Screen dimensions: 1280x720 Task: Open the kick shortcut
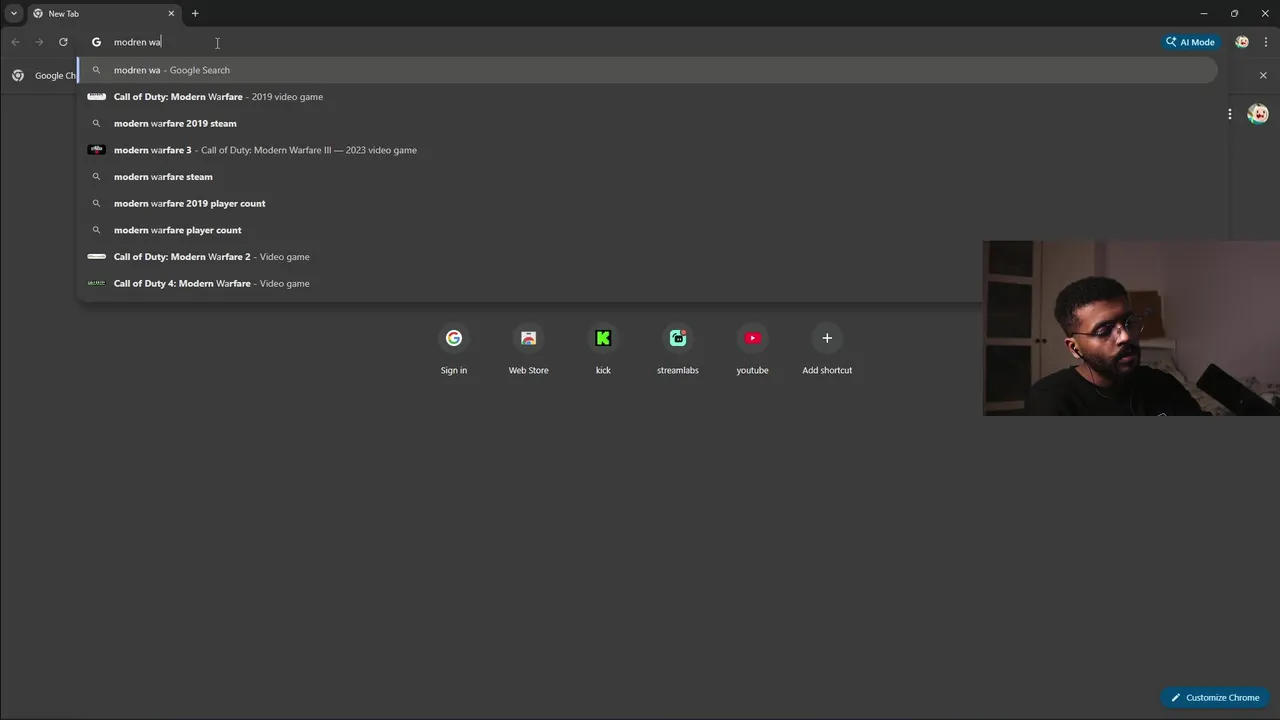pos(603,349)
